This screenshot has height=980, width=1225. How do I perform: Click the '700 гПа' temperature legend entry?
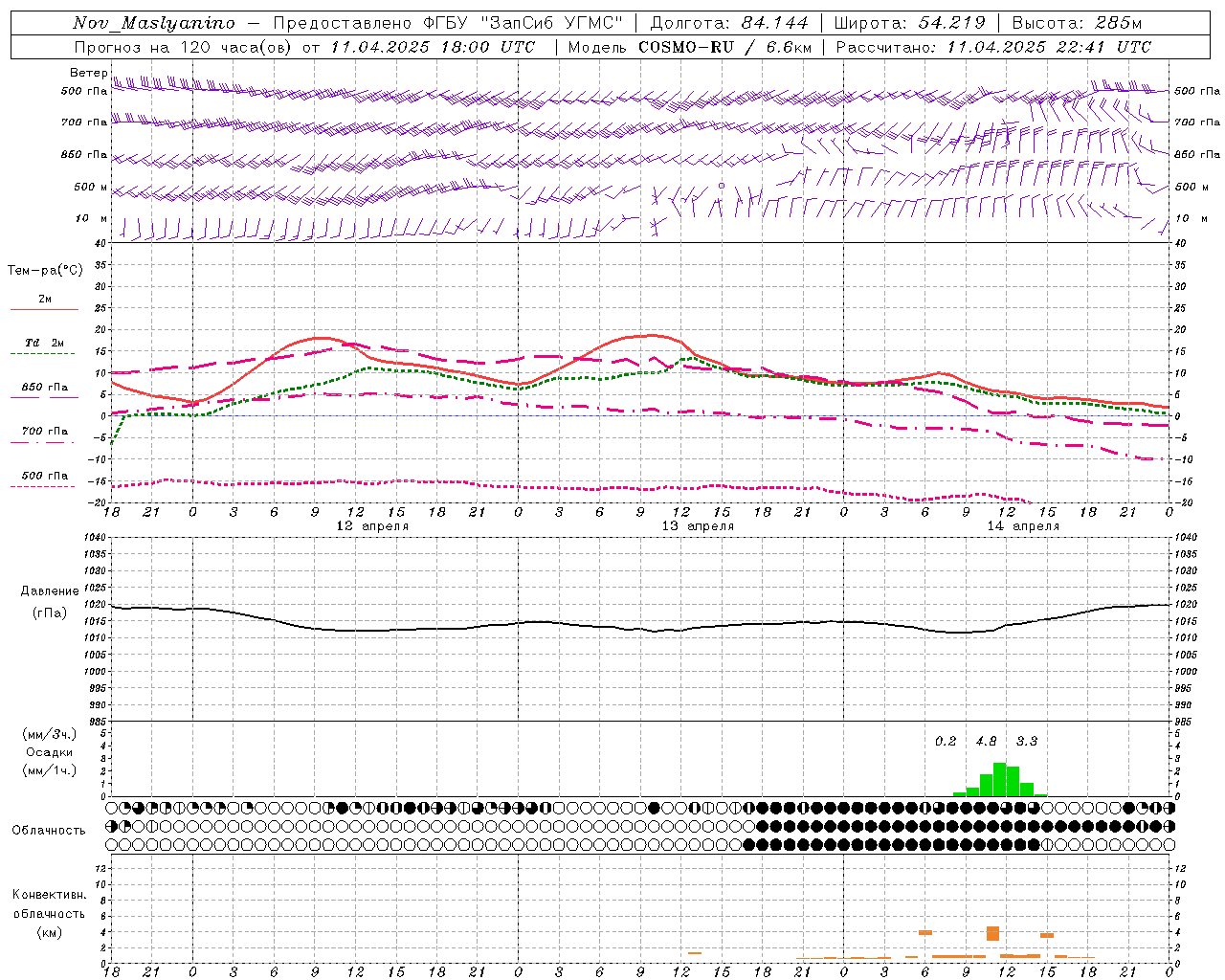coord(45,431)
